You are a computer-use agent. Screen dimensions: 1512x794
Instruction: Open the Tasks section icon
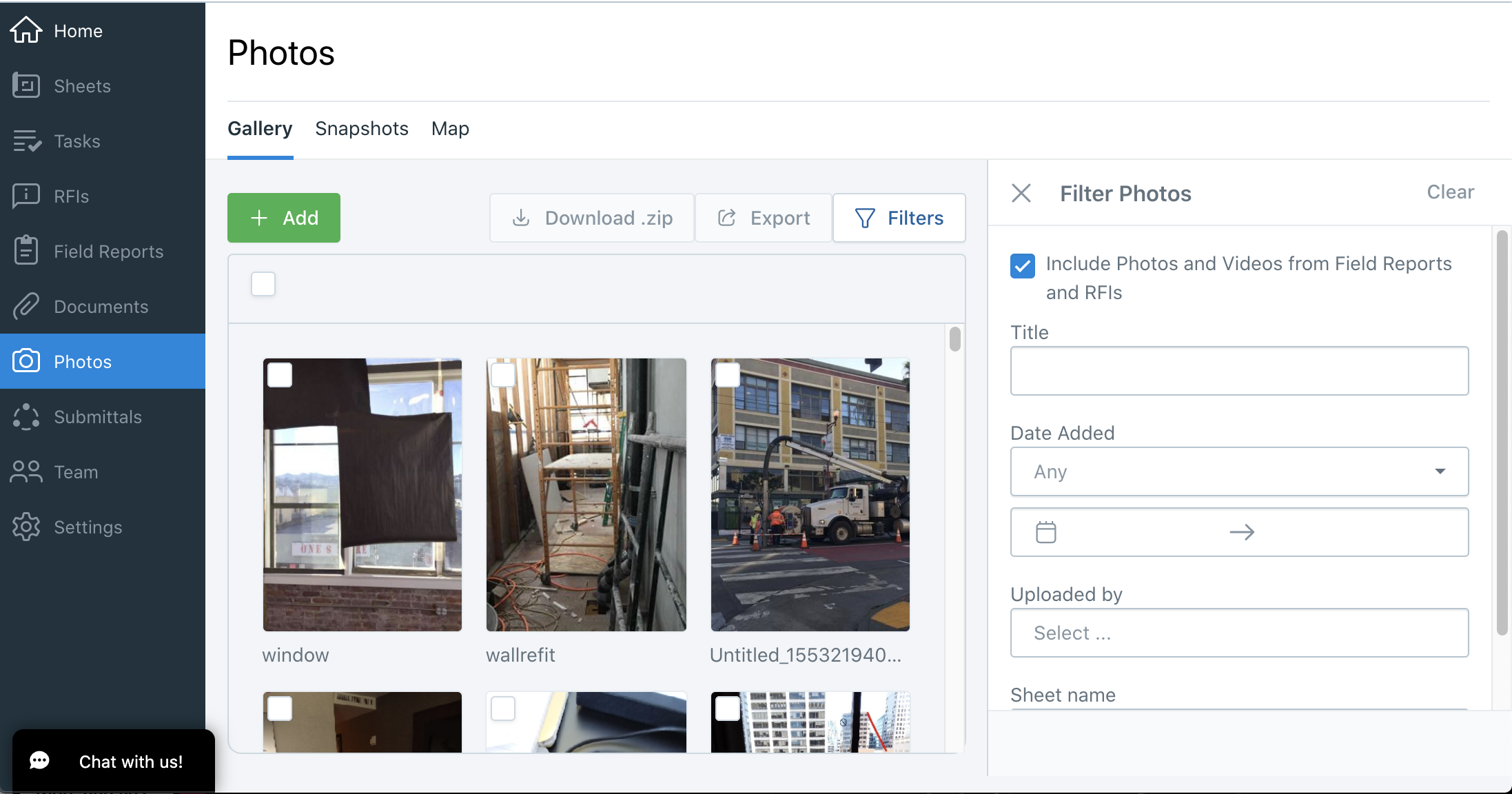pos(26,141)
